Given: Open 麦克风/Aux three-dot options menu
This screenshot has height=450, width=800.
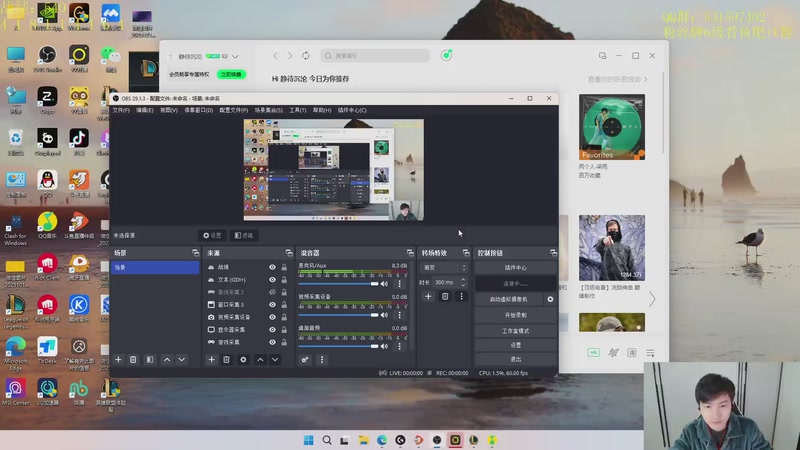Looking at the screenshot, I should pyautogui.click(x=399, y=284).
